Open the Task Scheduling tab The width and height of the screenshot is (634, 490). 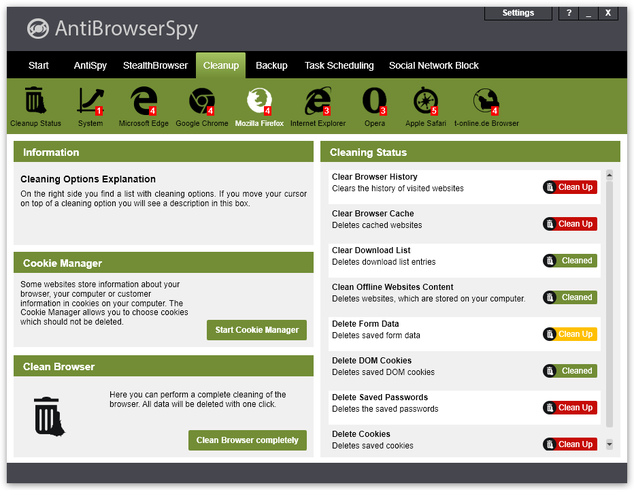tap(339, 65)
